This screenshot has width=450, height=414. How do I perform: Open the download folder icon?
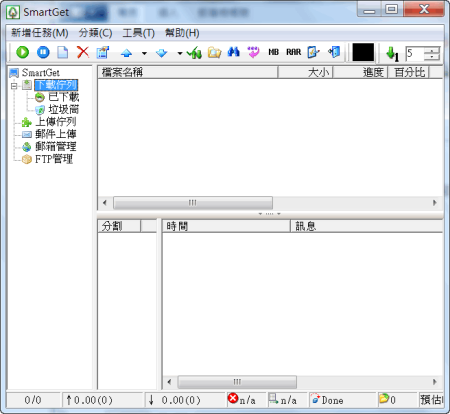tap(214, 52)
